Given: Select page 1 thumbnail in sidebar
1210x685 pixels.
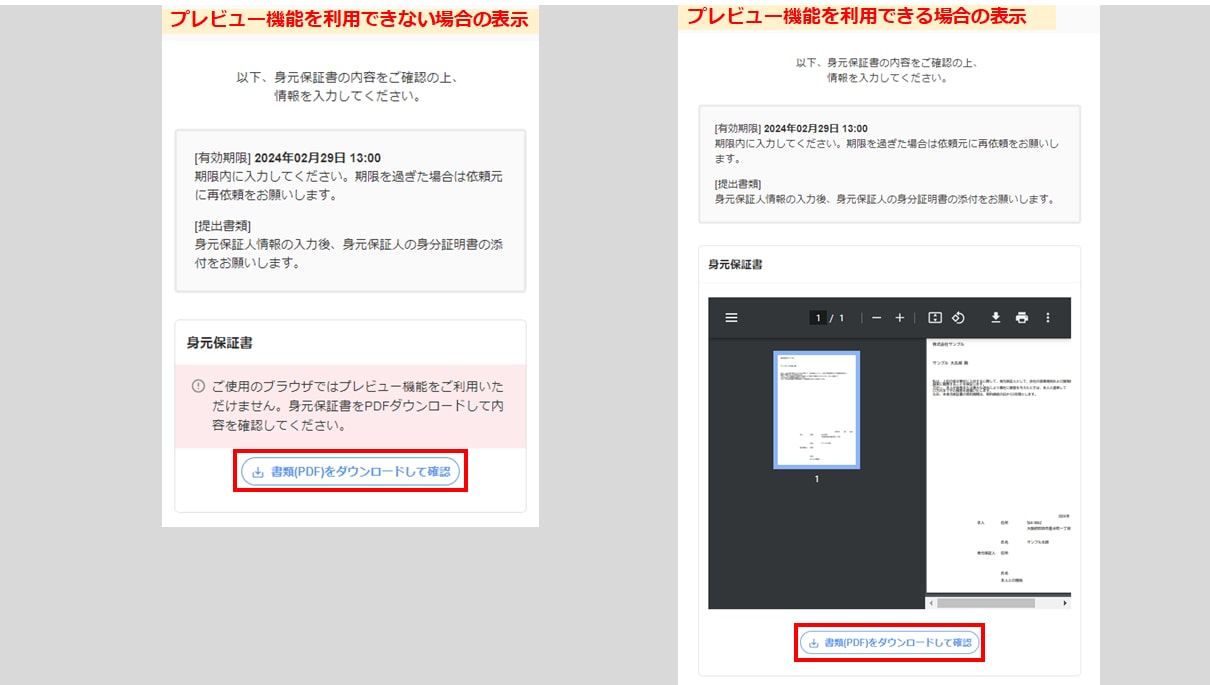Looking at the screenshot, I should (816, 409).
